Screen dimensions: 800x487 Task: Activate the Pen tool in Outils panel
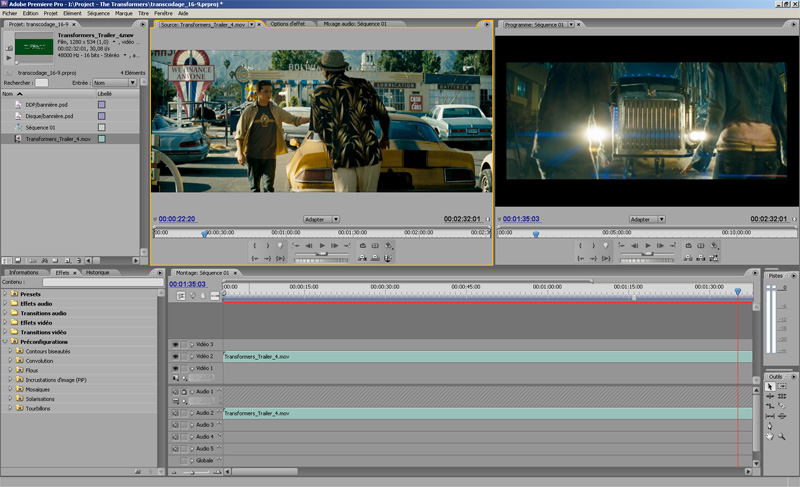coord(770,424)
